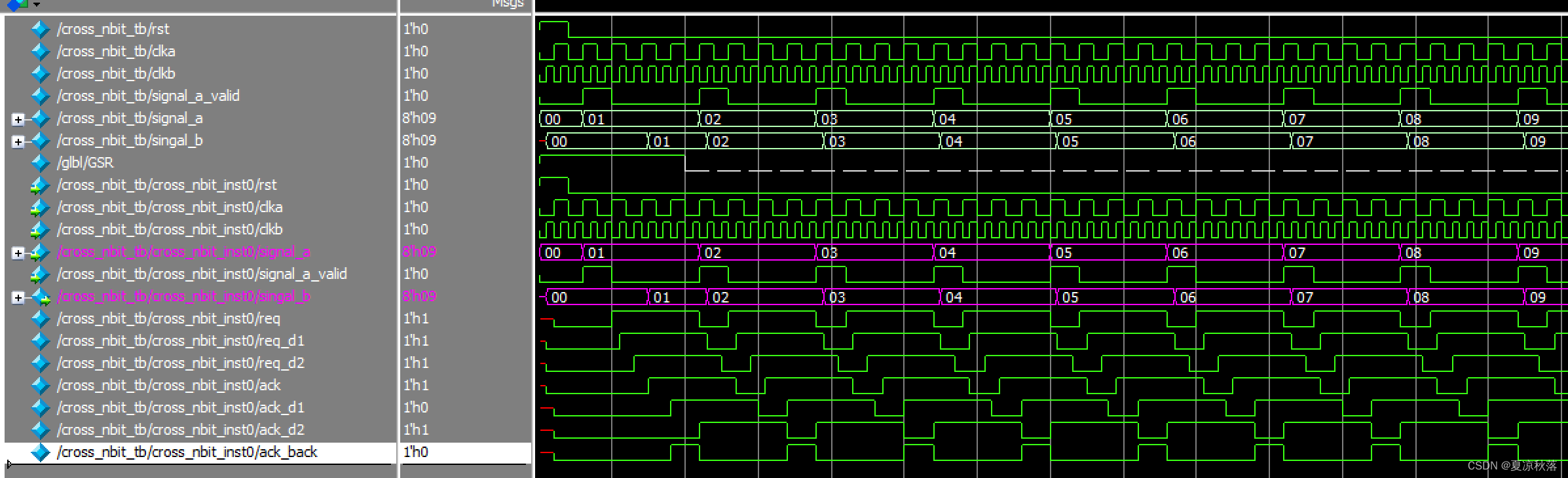
Task: Select the cross_nbit_inst0/req_d2 signal name
Action: pos(180,363)
